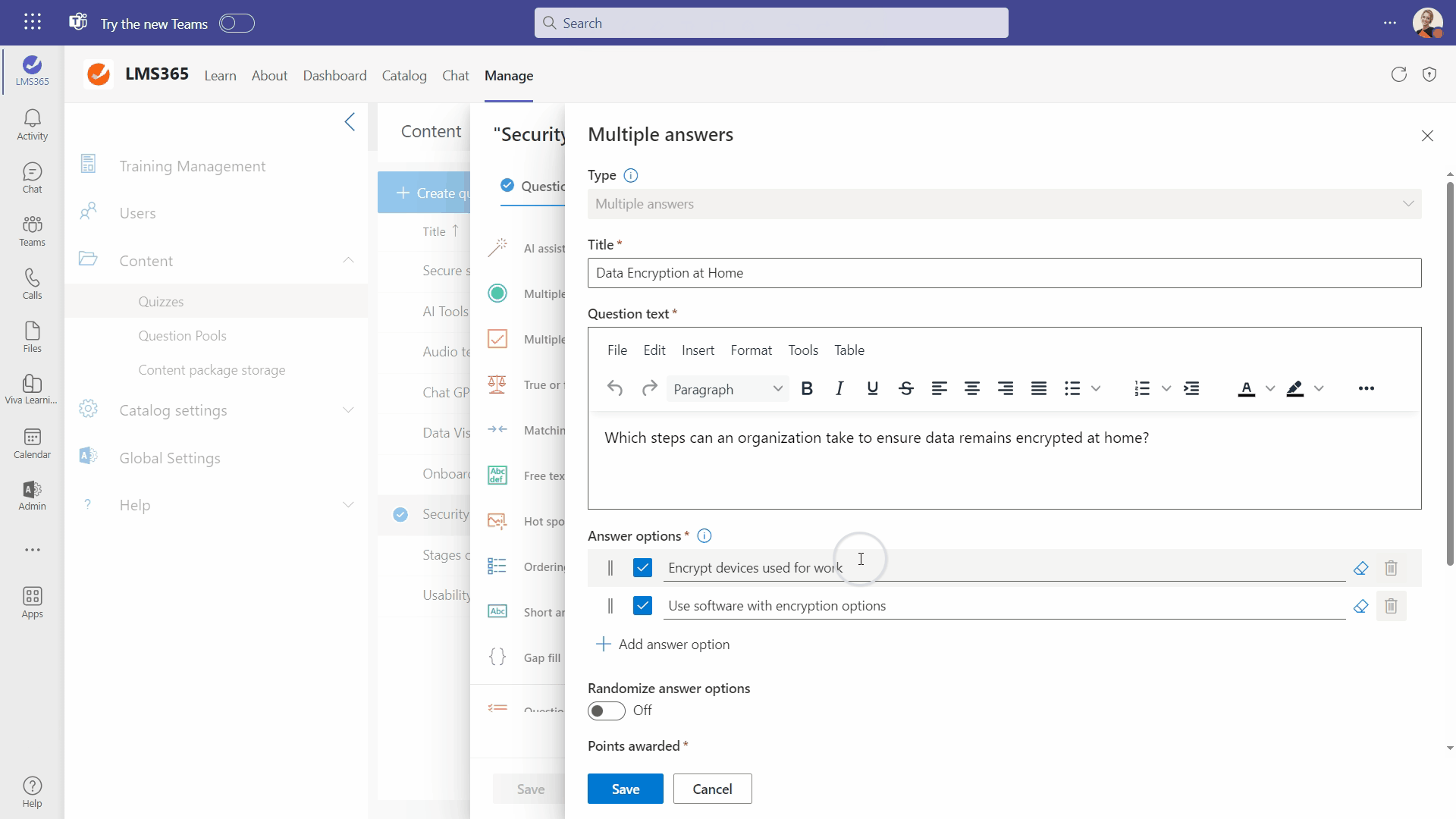Clear the 'Use software with encryption options' text
Image resolution: width=1456 pixels, height=819 pixels.
1360,606
